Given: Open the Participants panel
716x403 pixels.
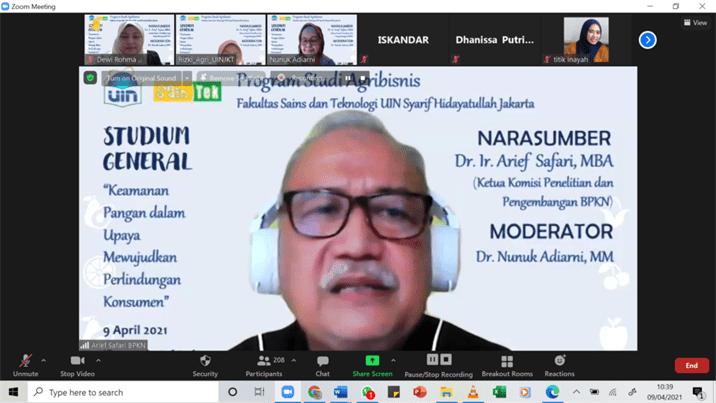Looking at the screenshot, I should pyautogui.click(x=264, y=362).
